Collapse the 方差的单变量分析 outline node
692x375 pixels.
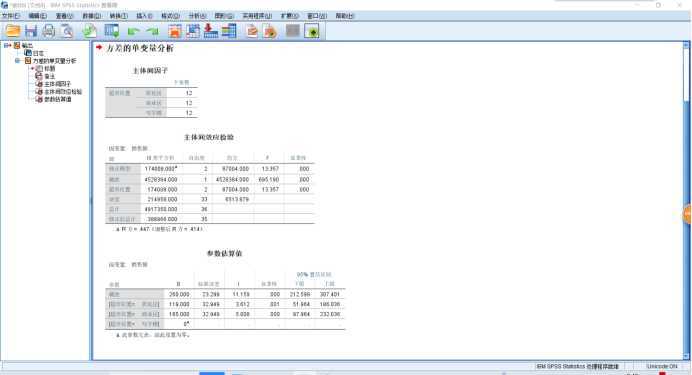coord(18,60)
